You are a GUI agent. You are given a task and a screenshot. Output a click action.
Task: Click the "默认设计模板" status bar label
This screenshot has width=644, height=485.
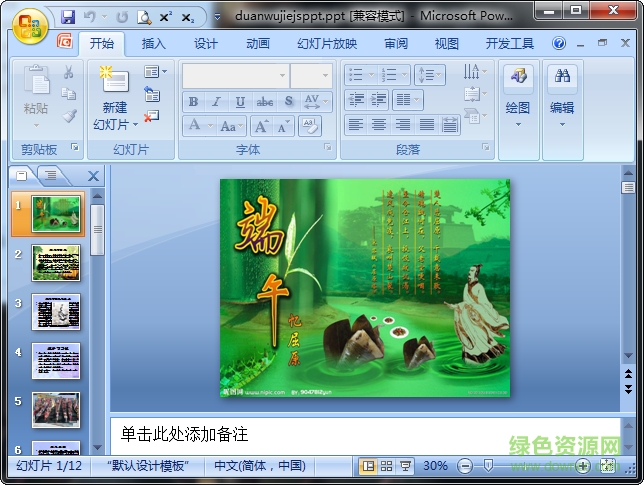(x=147, y=466)
